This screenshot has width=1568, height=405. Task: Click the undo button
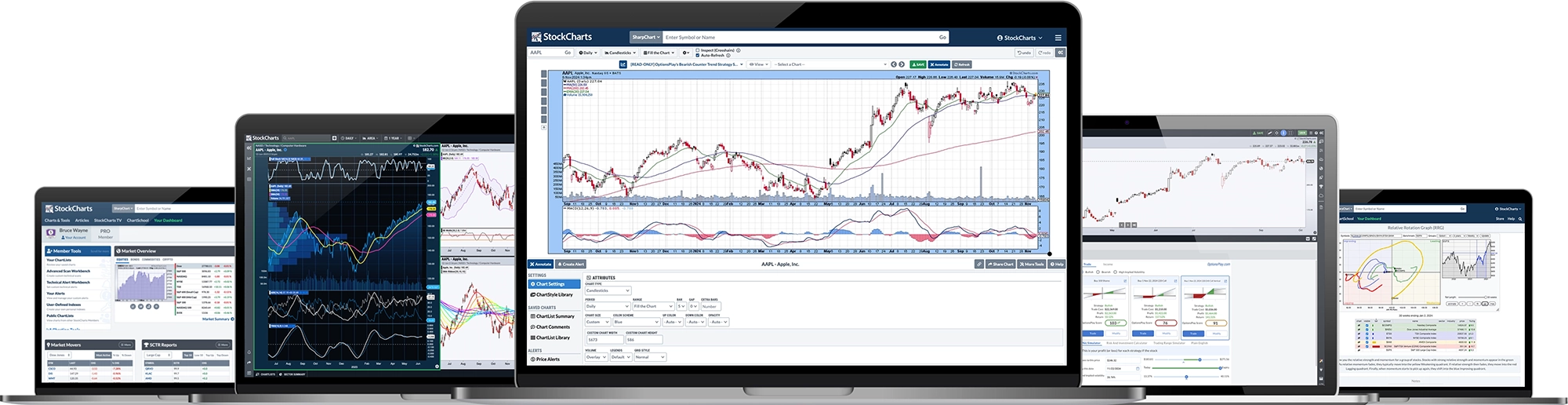pyautogui.click(x=1024, y=53)
